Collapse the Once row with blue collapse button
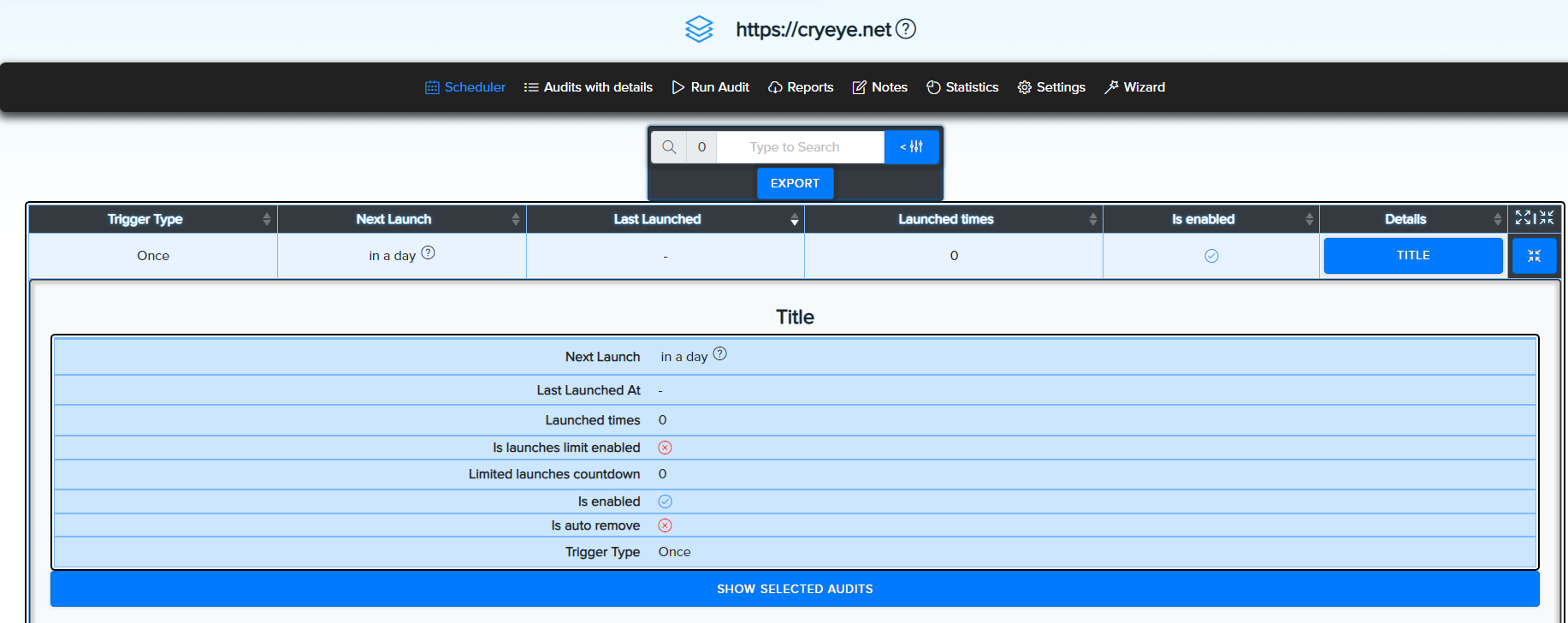Image resolution: width=1568 pixels, height=623 pixels. pos(1534,256)
